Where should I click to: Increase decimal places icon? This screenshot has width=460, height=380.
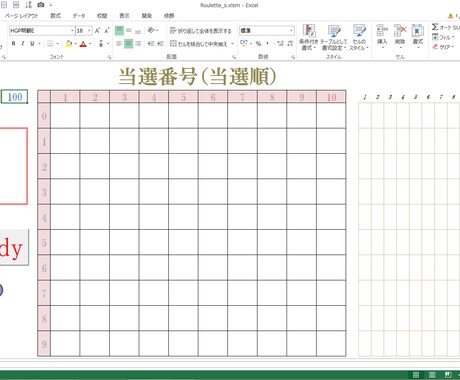click(280, 43)
